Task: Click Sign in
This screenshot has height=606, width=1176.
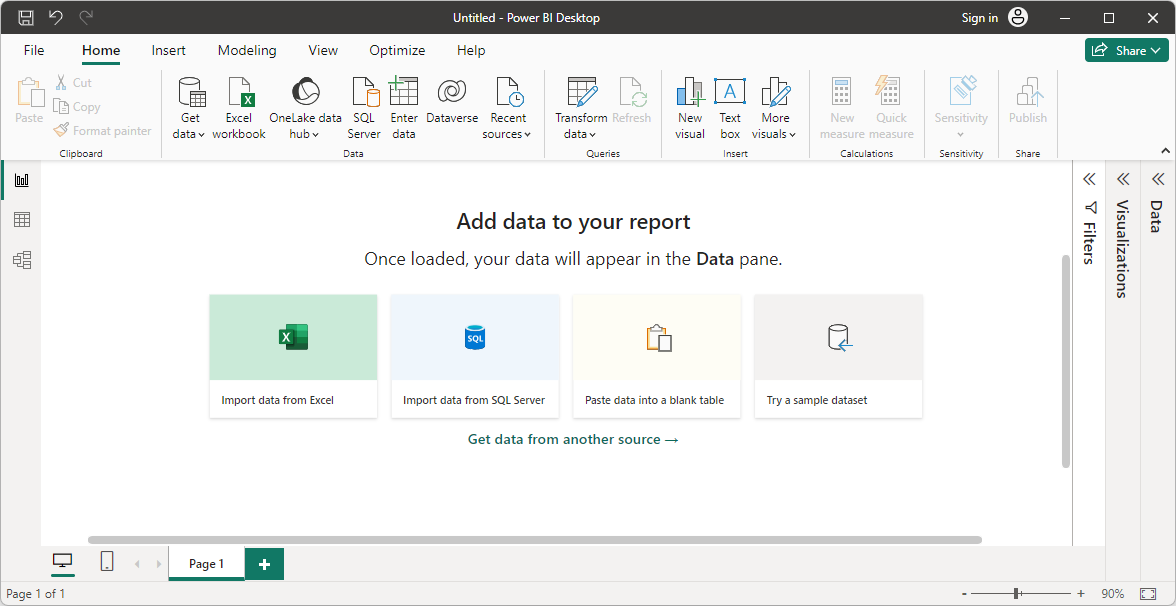Action: tap(980, 17)
